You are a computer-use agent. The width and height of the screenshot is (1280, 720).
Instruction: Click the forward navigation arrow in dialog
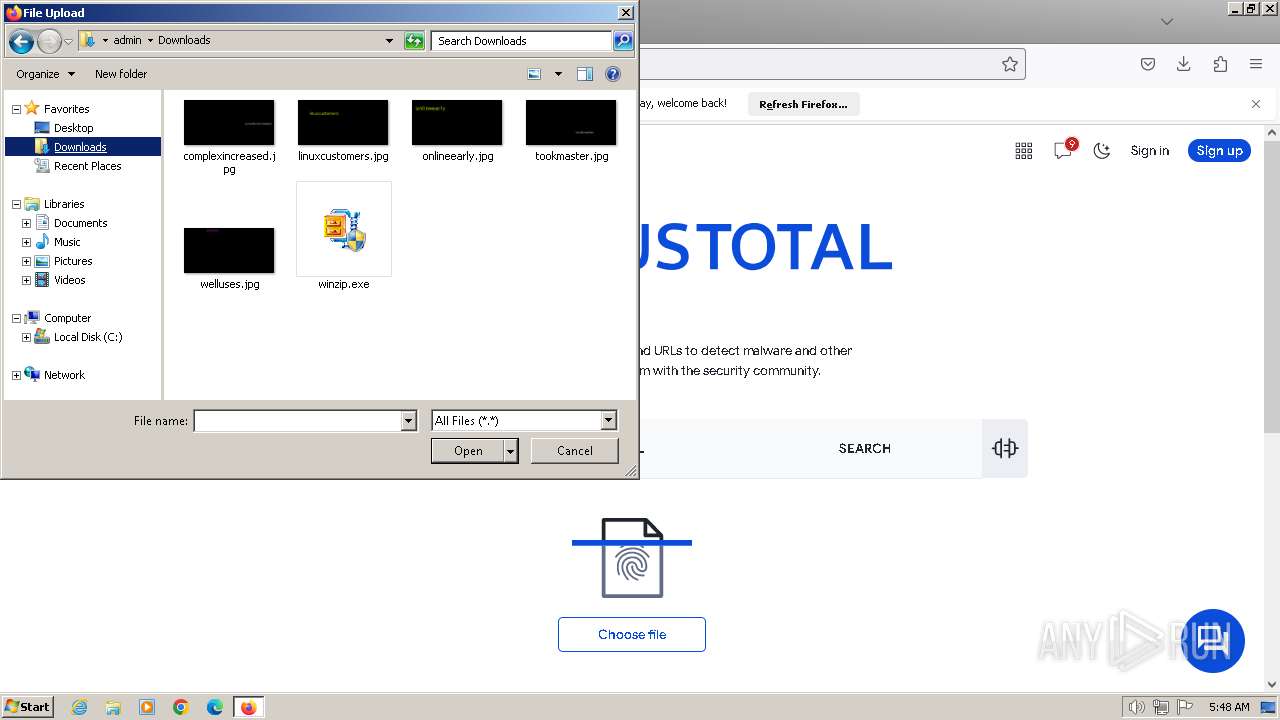pos(49,41)
